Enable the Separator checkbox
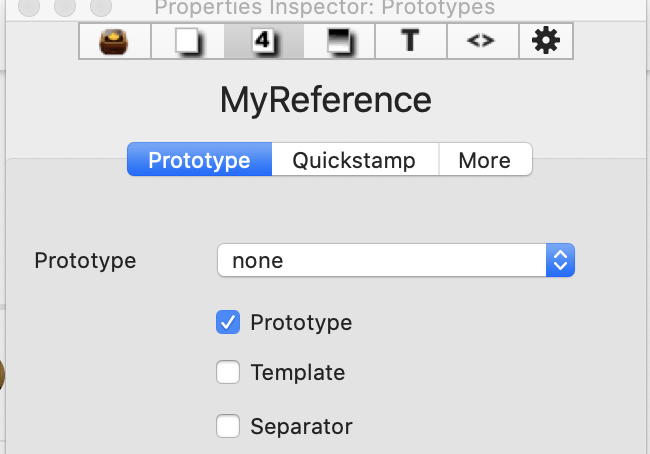Image resolution: width=650 pixels, height=454 pixels. pos(228,426)
